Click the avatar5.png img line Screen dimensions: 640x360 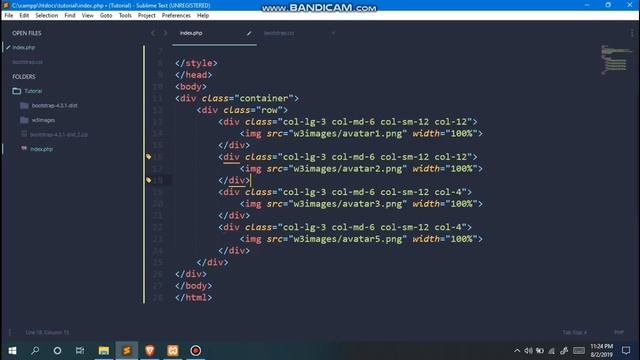coord(362,239)
